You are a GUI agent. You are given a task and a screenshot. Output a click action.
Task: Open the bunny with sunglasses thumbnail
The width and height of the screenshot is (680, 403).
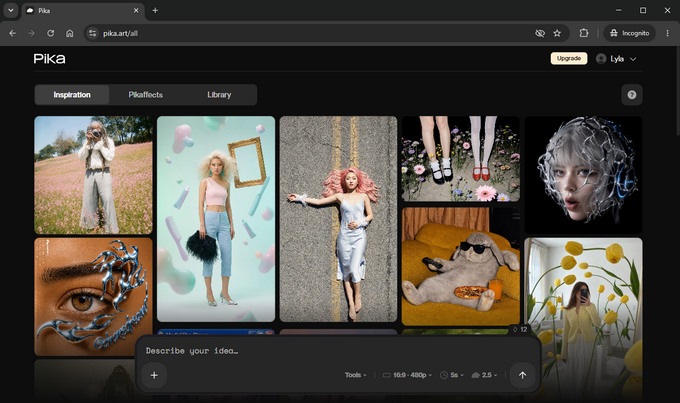tap(460, 266)
